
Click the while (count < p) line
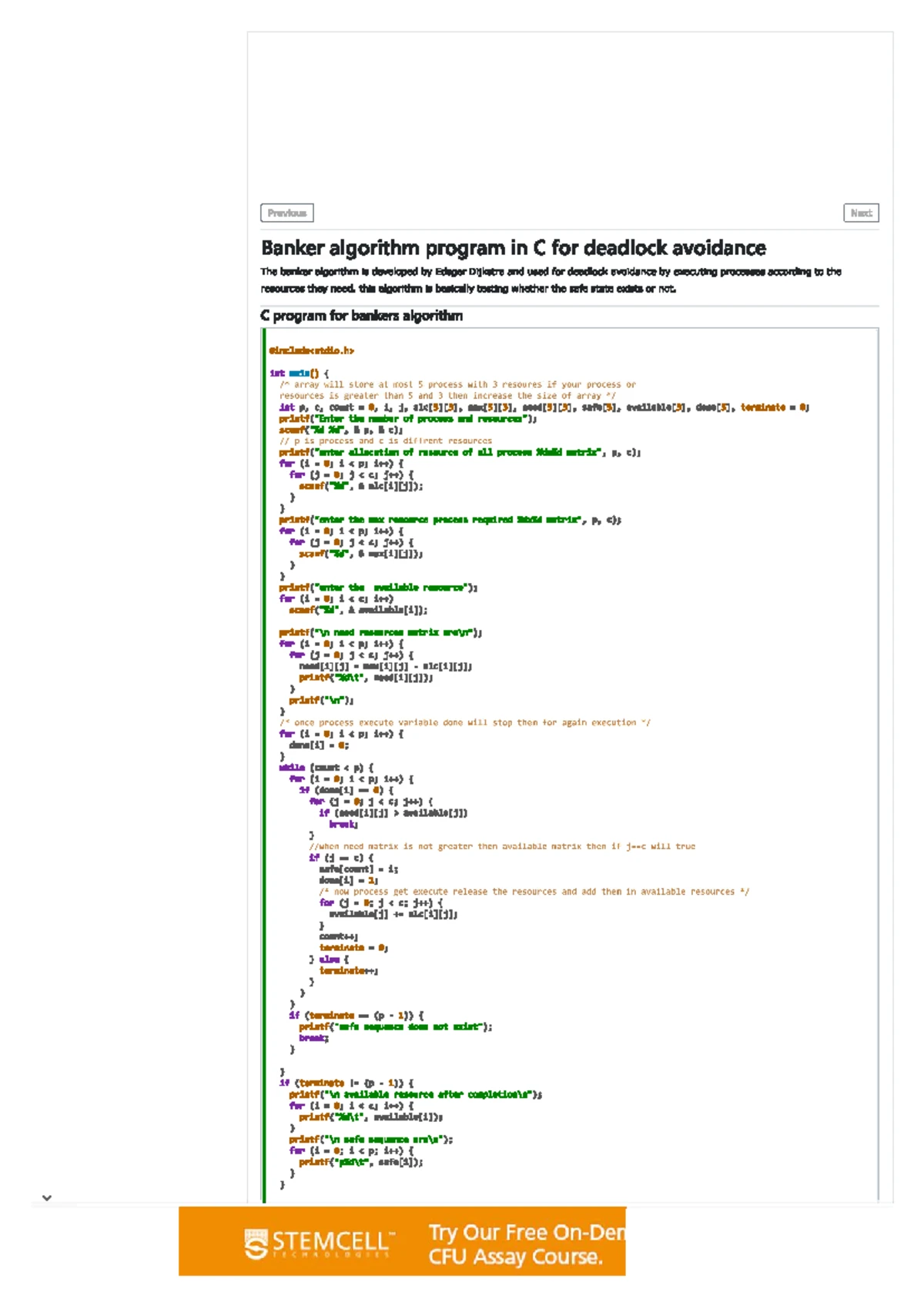click(x=326, y=768)
